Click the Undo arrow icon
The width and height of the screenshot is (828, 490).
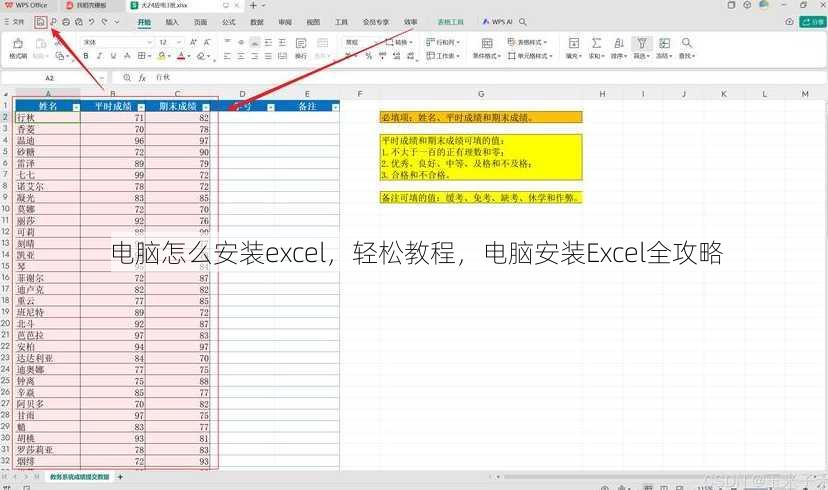pos(91,22)
